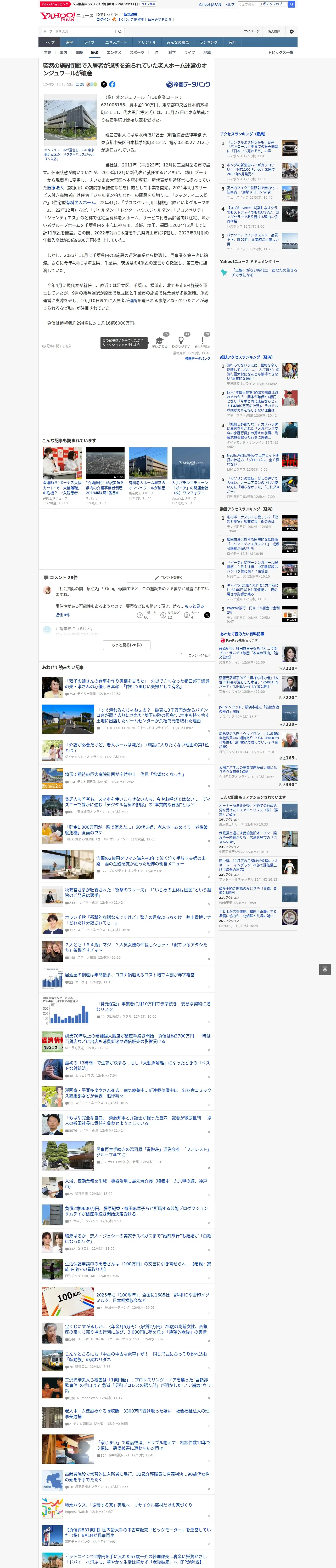Click the 記事に関する報告 report icon link

57,346
